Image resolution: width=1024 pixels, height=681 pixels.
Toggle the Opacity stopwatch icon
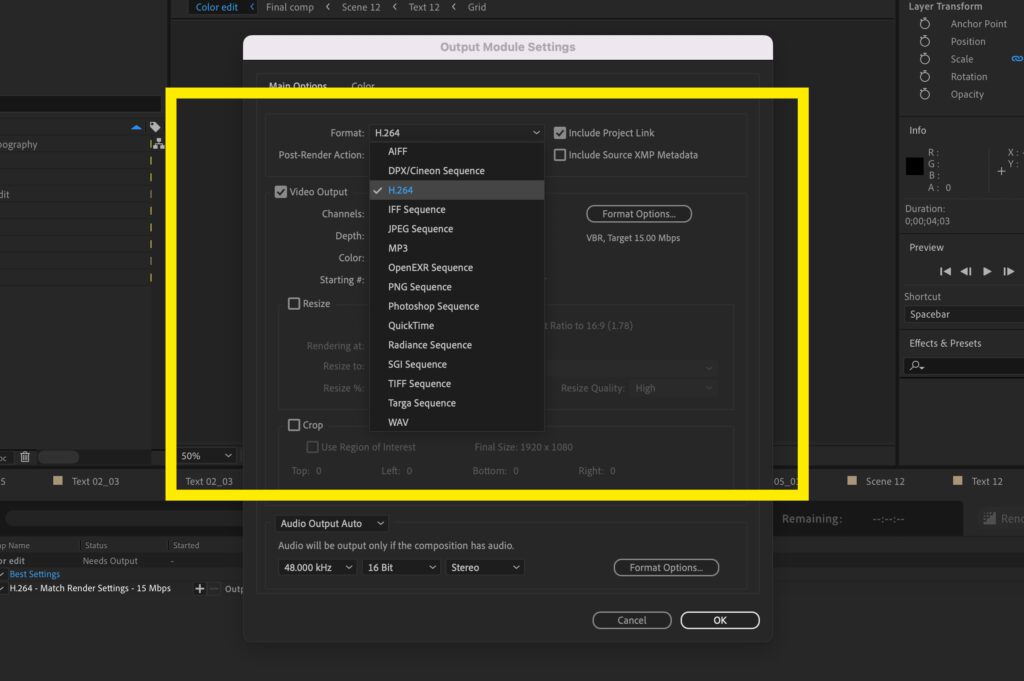point(925,94)
